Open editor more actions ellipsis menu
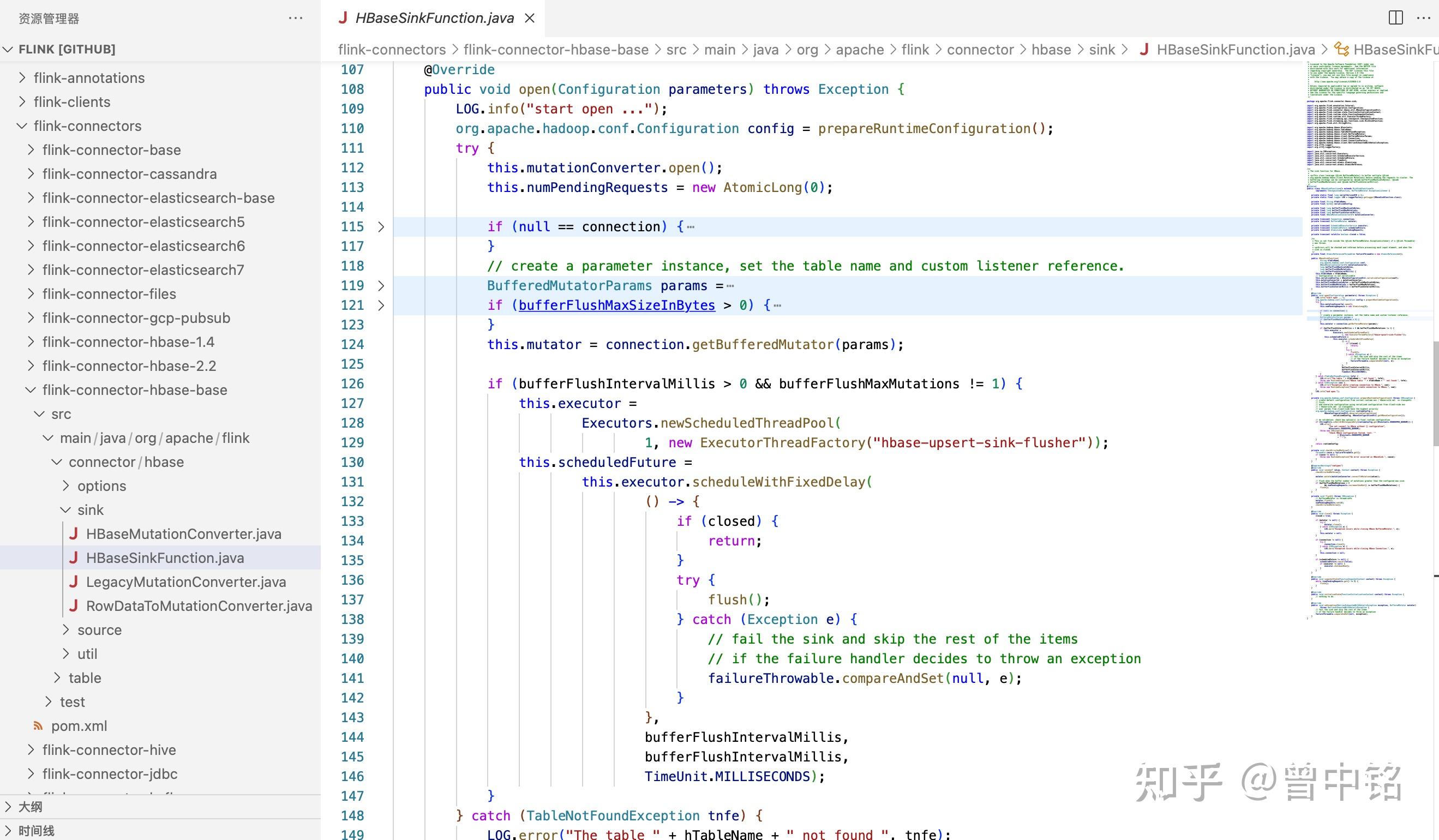 coord(1424,17)
